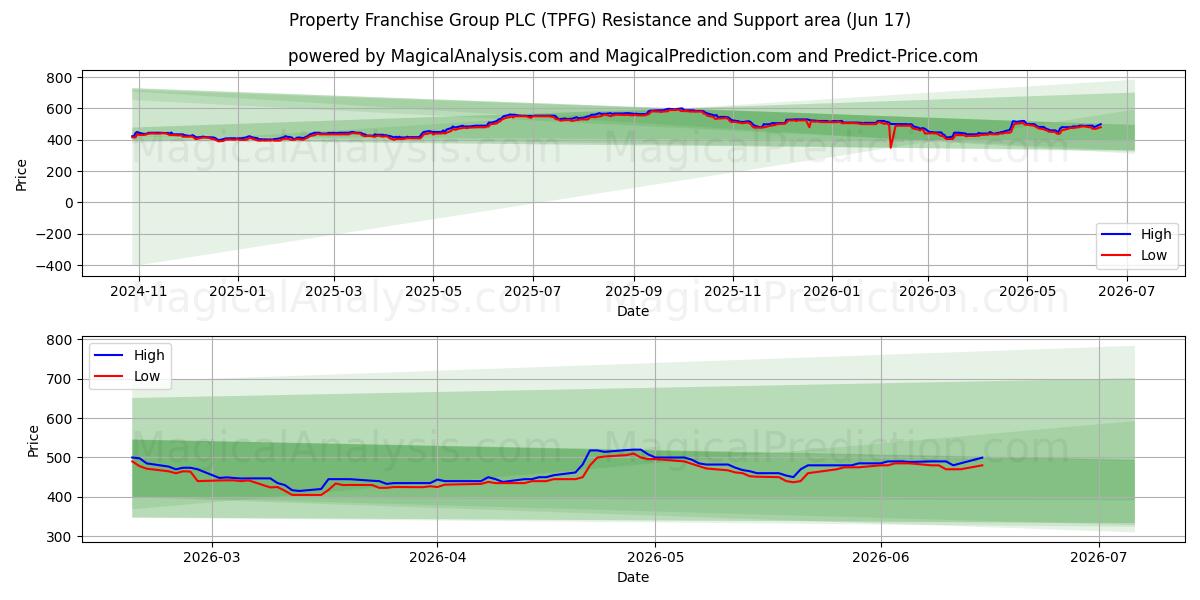Click the top chart x-axis label 2025-11
Screen dimensions: 1200x600
[x=733, y=291]
